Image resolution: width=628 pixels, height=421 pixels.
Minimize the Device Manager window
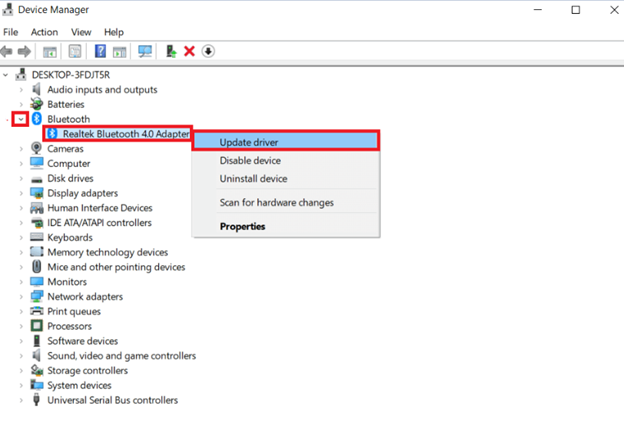click(x=538, y=10)
